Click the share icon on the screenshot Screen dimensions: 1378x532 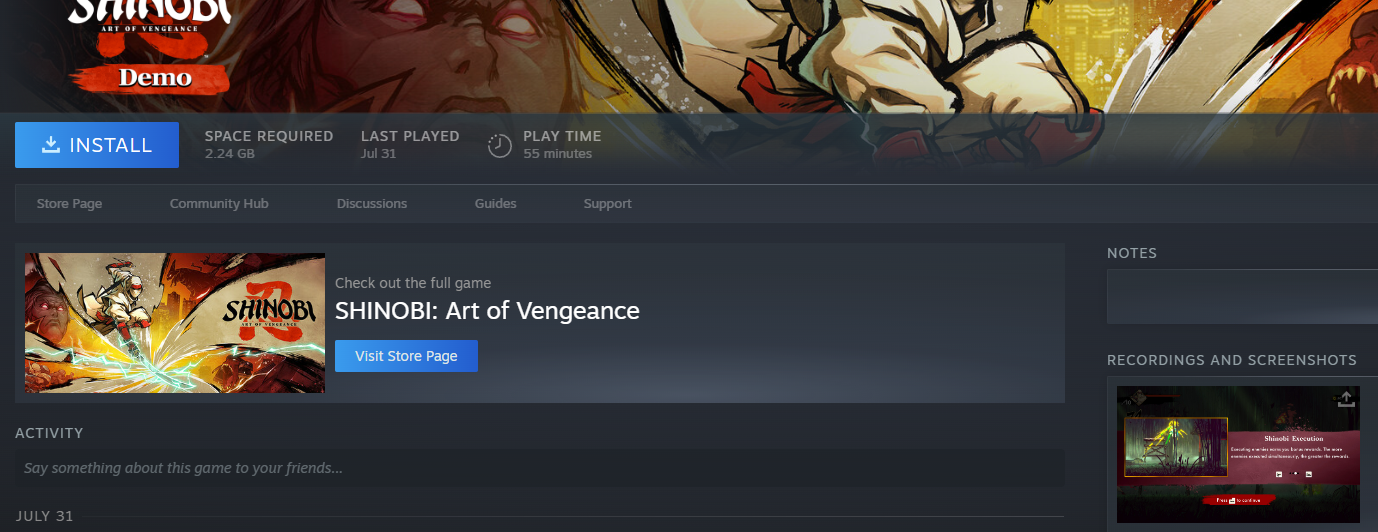[x=1346, y=399]
